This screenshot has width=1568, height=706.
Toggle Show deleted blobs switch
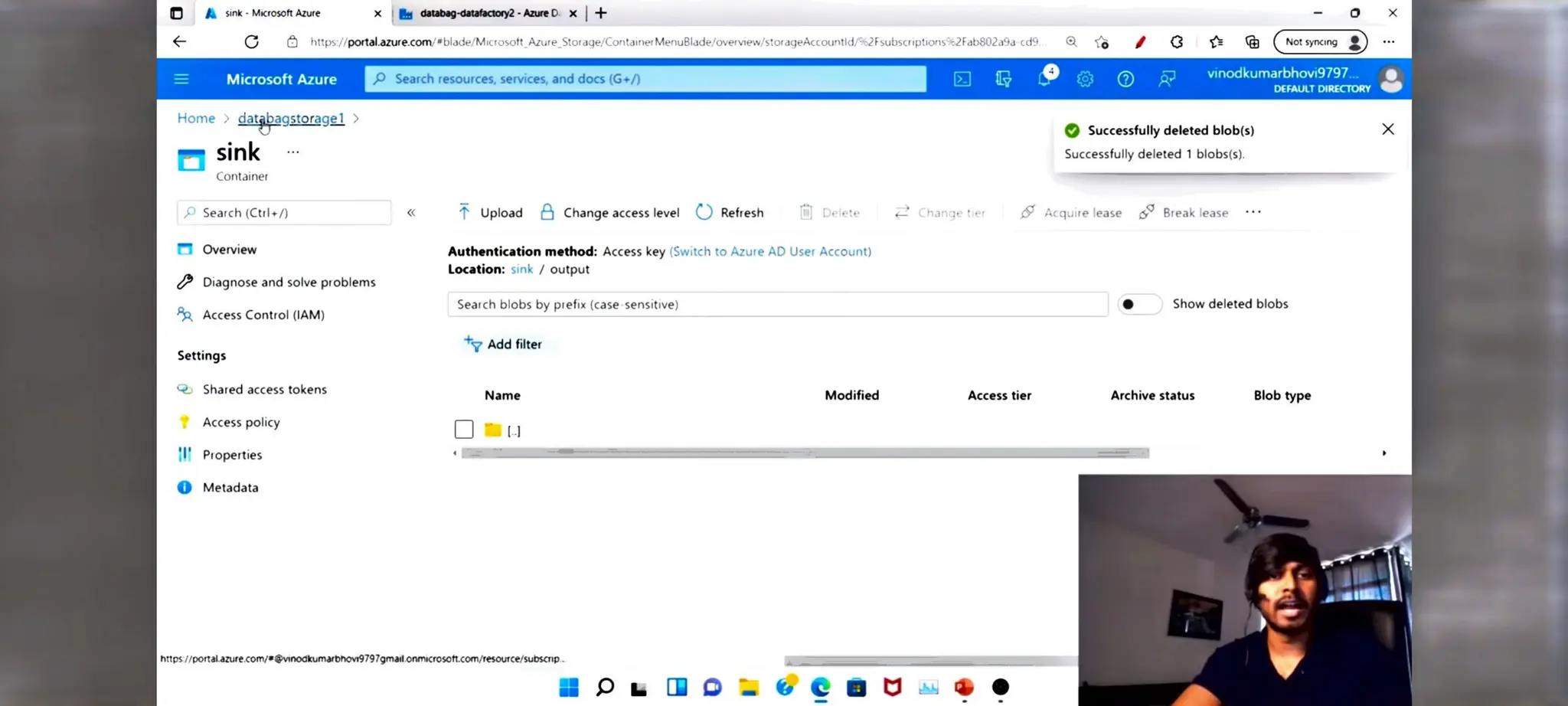1139,304
